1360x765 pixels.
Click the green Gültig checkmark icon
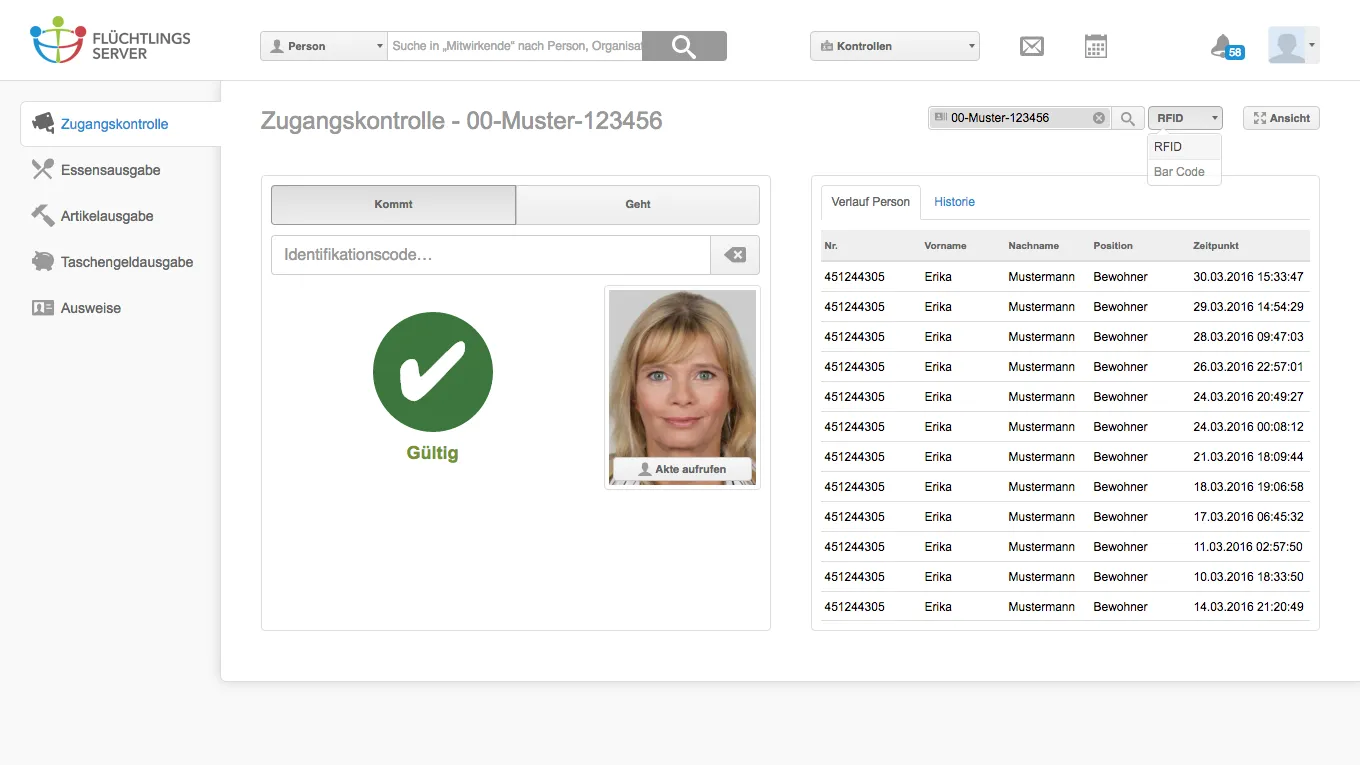click(433, 371)
